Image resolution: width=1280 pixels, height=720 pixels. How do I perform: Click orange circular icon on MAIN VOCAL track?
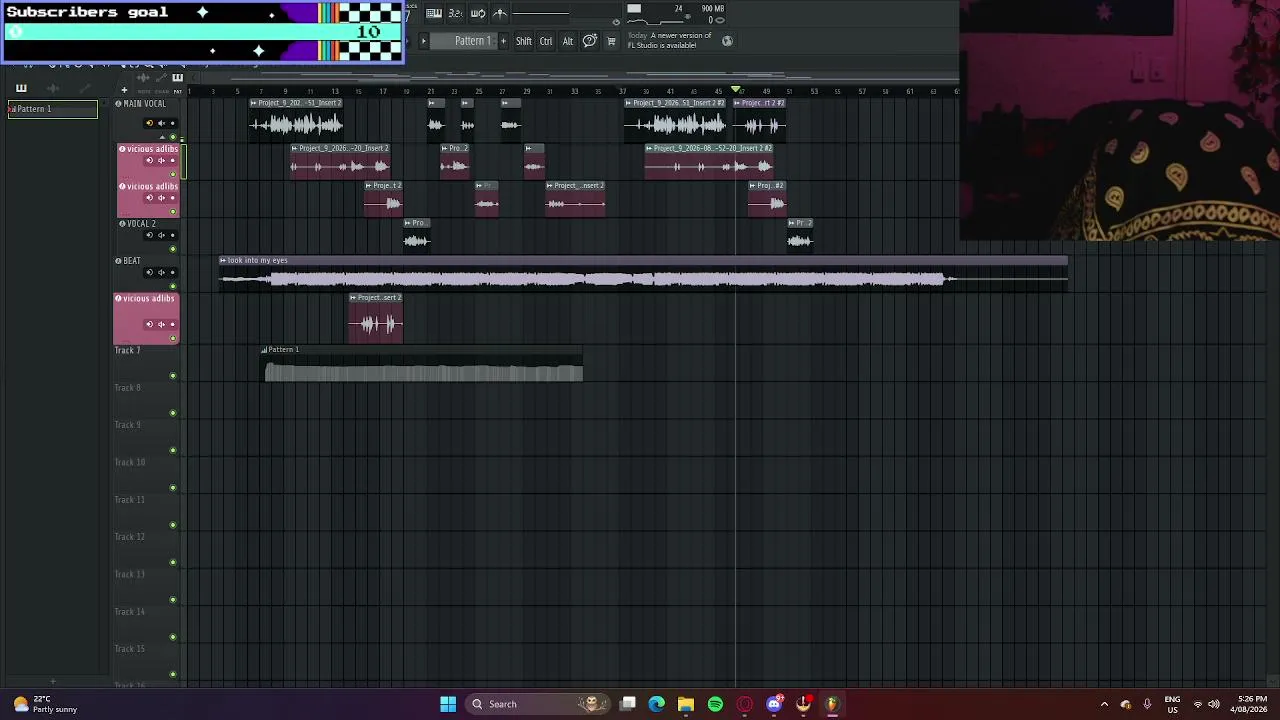click(x=149, y=123)
